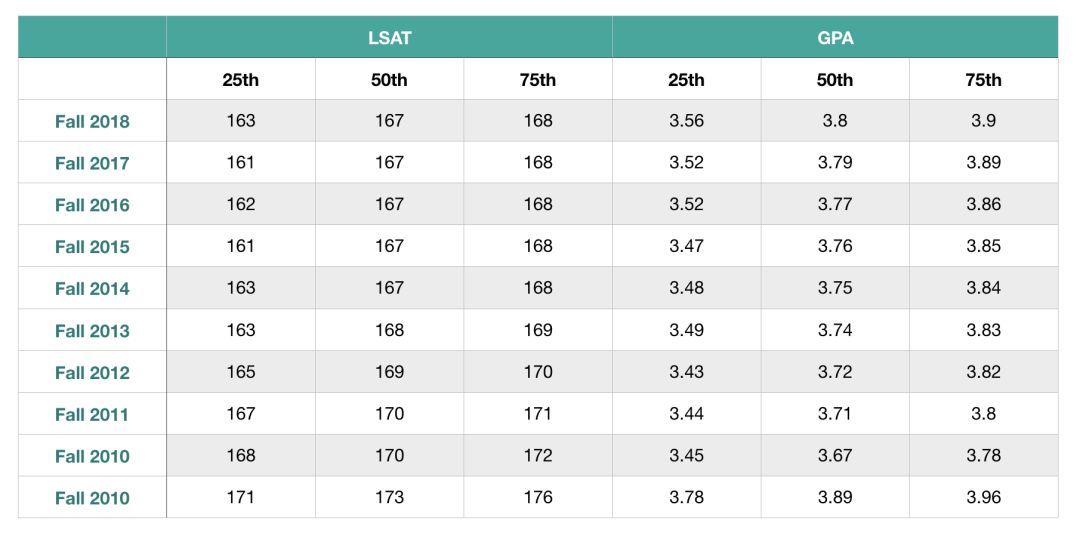1080x542 pixels.
Task: Click the 172 LSAT 75th percentile cell
Action: tap(538, 455)
